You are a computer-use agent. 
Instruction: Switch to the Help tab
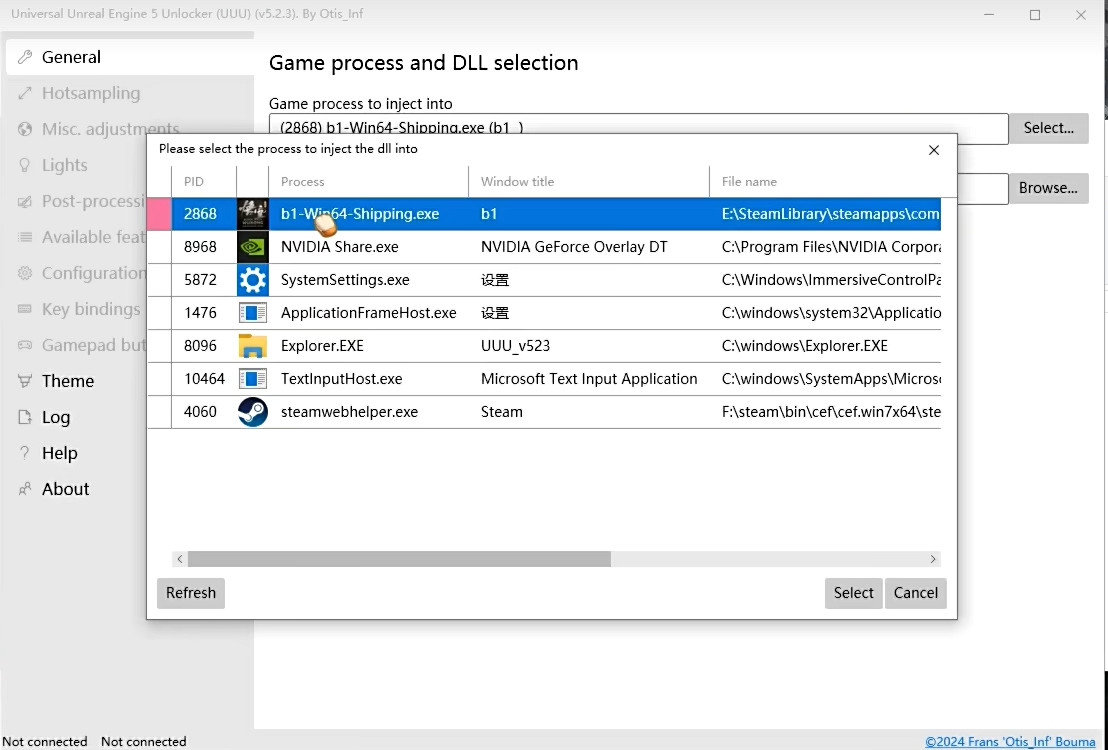point(59,453)
